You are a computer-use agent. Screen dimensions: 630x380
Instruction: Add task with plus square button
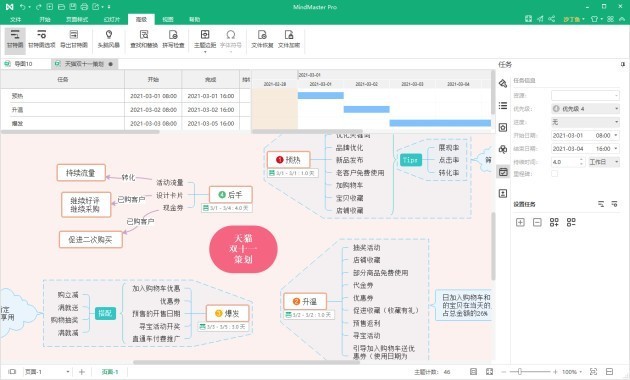pos(520,222)
